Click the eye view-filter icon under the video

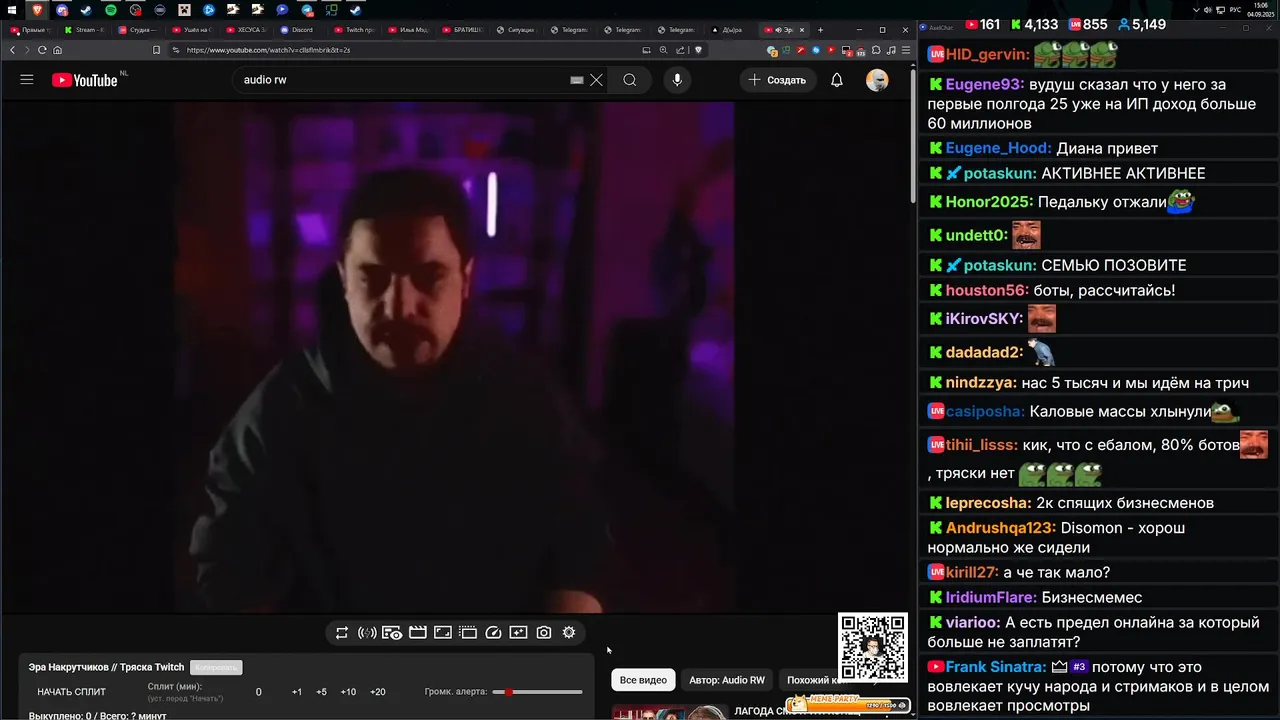[392, 633]
